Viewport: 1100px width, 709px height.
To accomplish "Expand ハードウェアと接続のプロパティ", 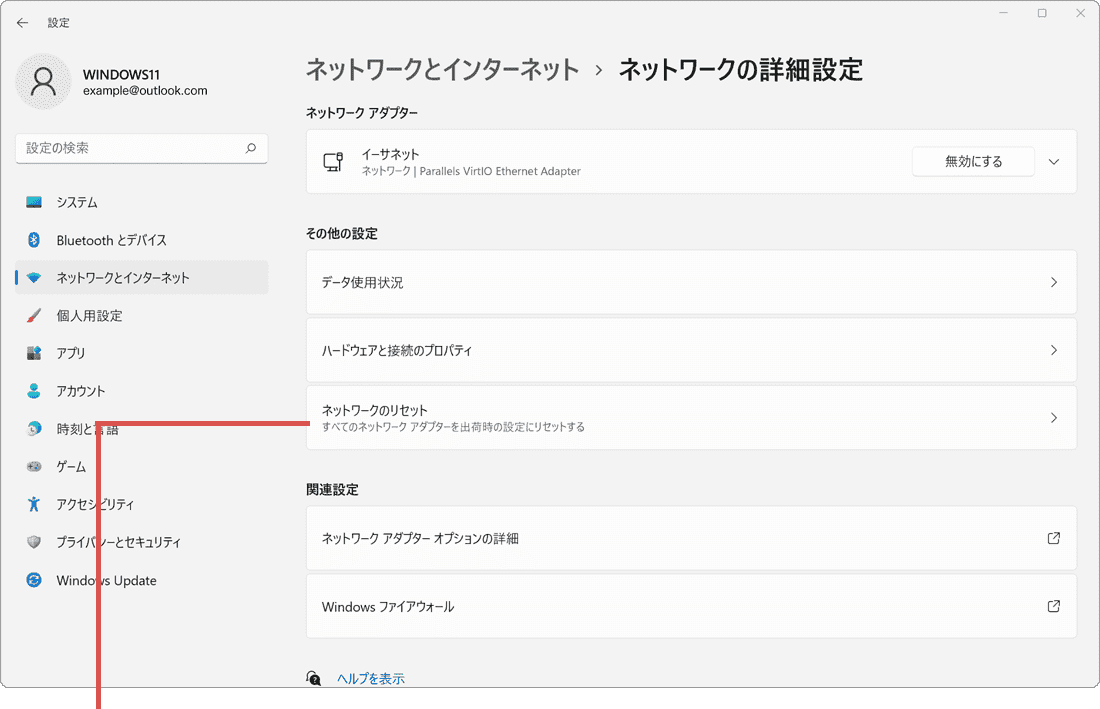I will 1053,350.
